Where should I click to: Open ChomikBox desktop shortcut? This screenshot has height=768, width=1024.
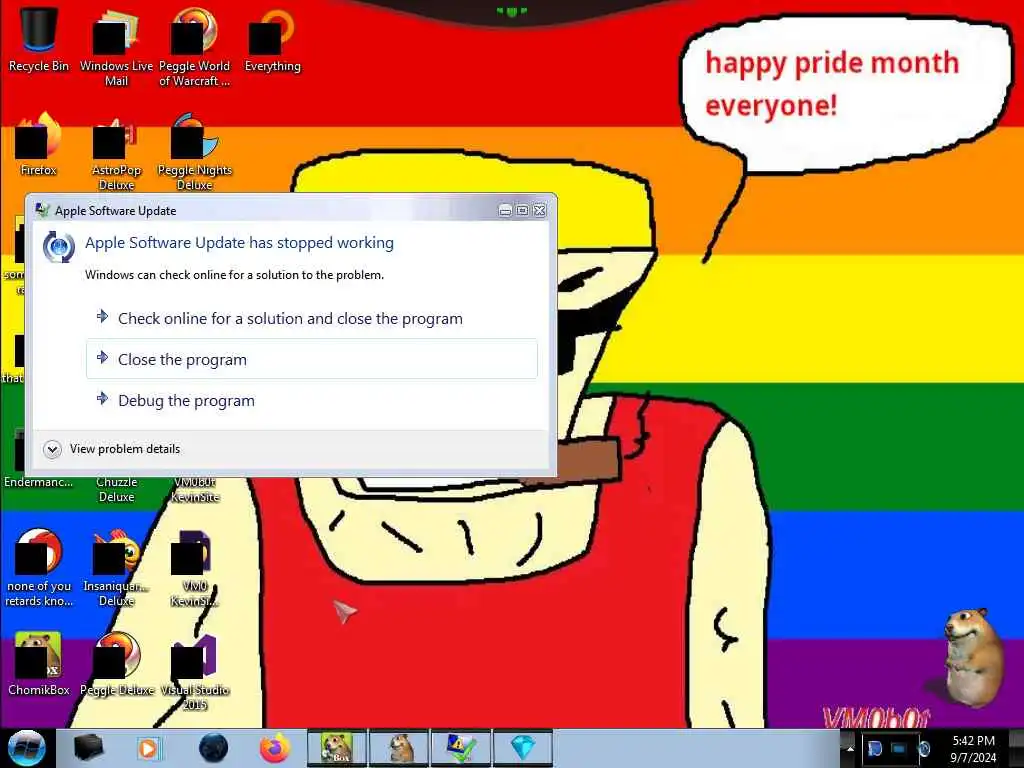pos(39,664)
